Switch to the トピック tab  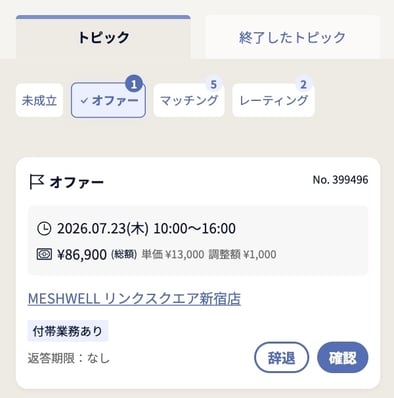click(x=103, y=37)
